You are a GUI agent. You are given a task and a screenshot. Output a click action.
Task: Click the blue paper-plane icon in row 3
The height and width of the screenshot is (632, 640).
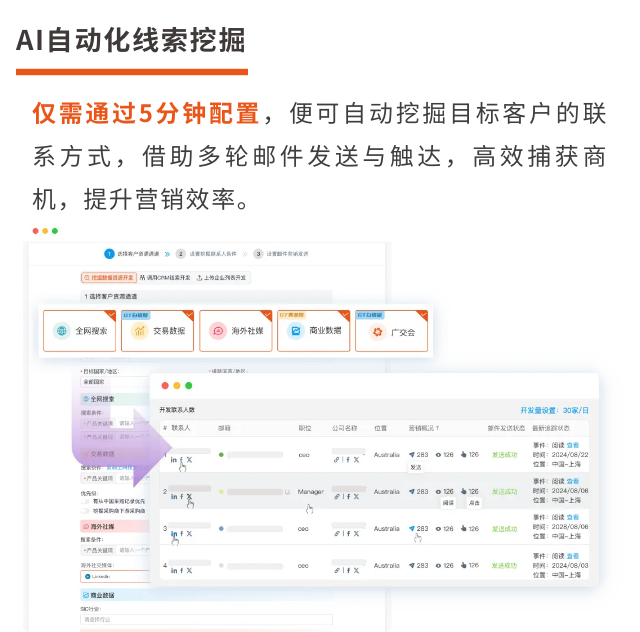(412, 528)
